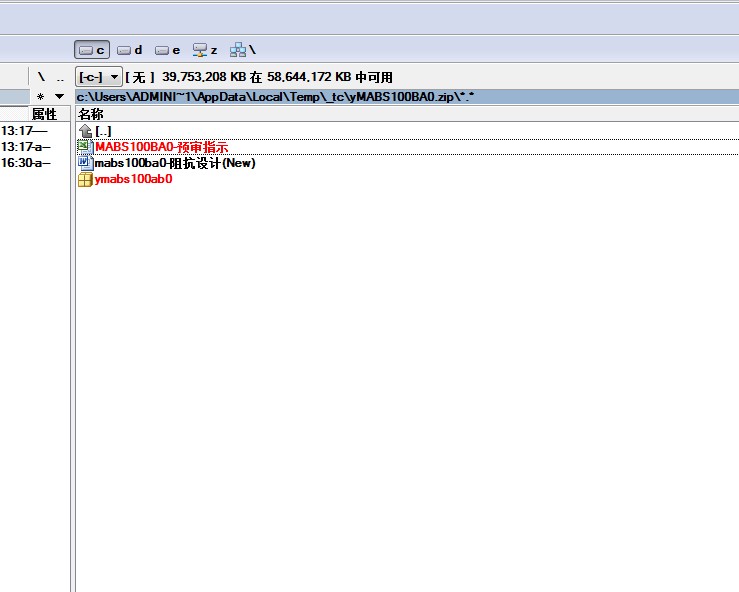
Task: Click the parent directory dots button
Action: click(60, 77)
